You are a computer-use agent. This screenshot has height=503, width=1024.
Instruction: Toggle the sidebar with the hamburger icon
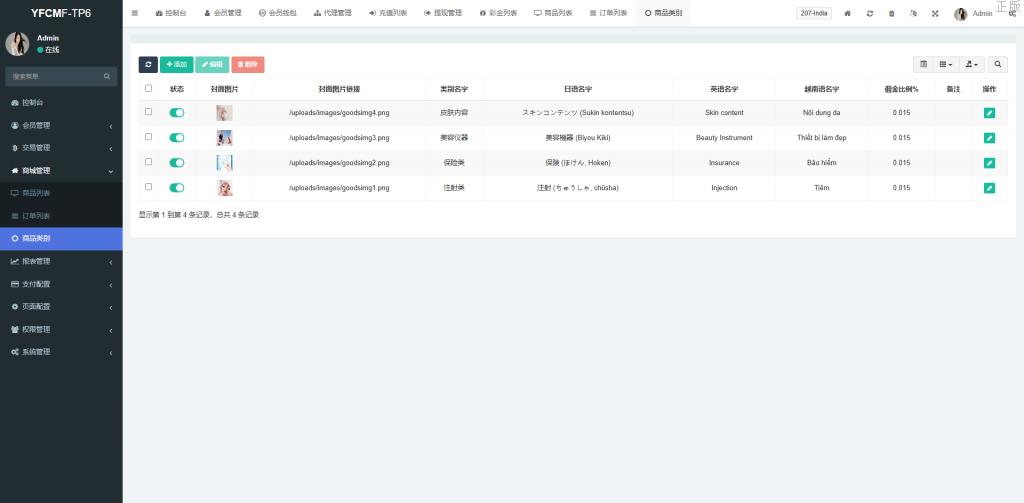135,13
